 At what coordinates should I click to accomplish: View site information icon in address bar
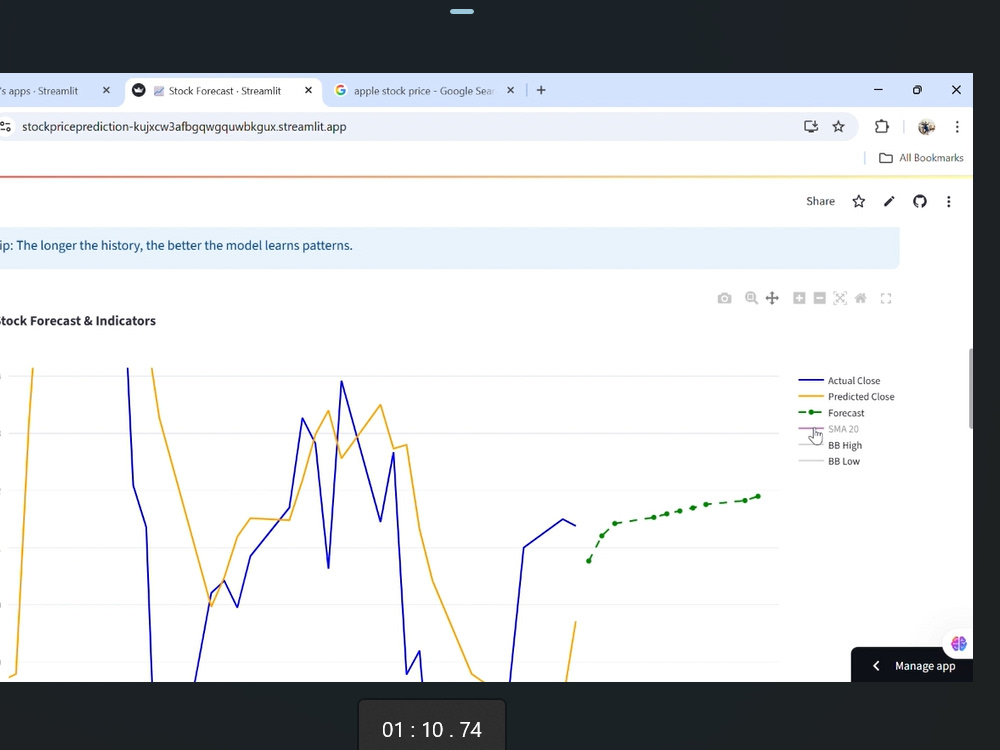(6, 127)
